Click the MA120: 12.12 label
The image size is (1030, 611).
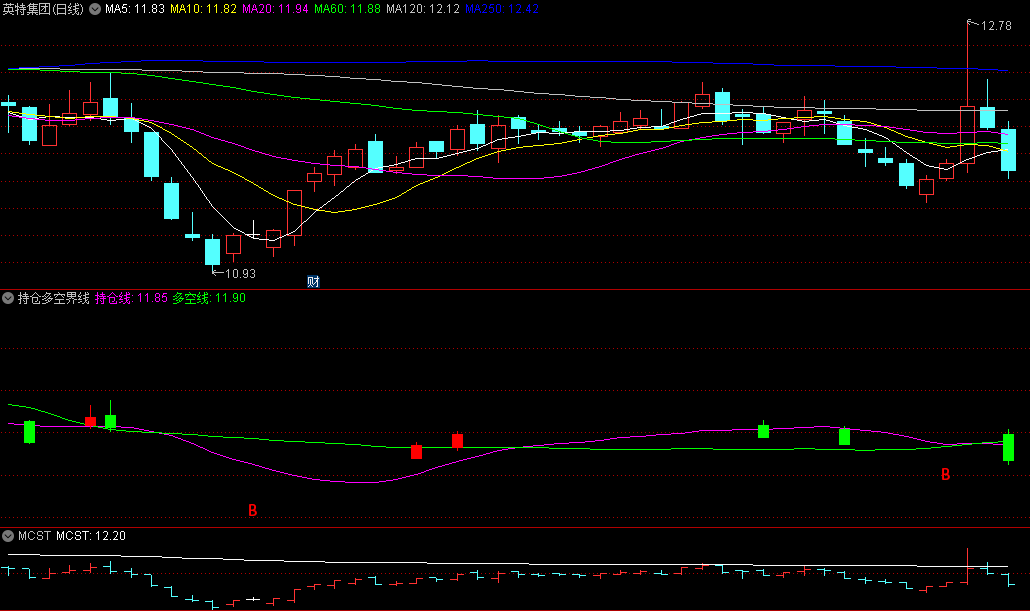click(x=423, y=9)
